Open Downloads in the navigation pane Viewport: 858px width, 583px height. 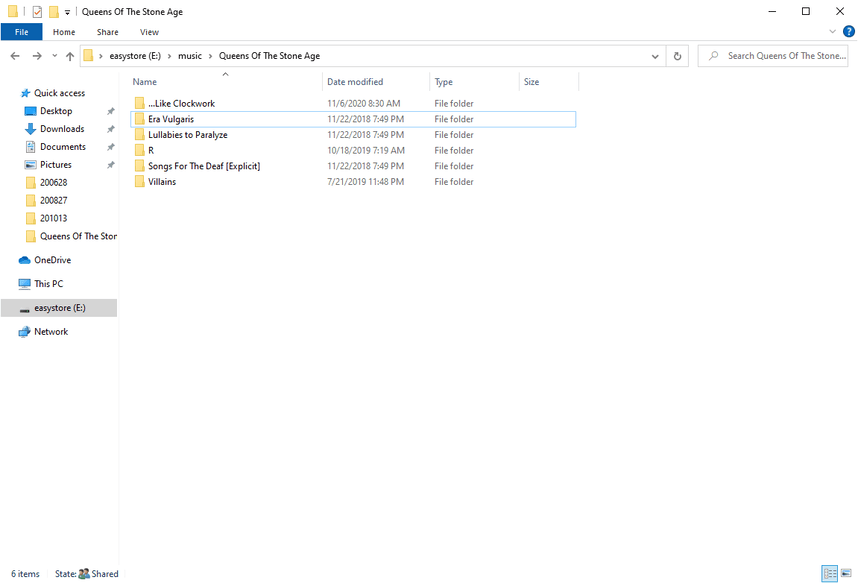[x=62, y=129]
